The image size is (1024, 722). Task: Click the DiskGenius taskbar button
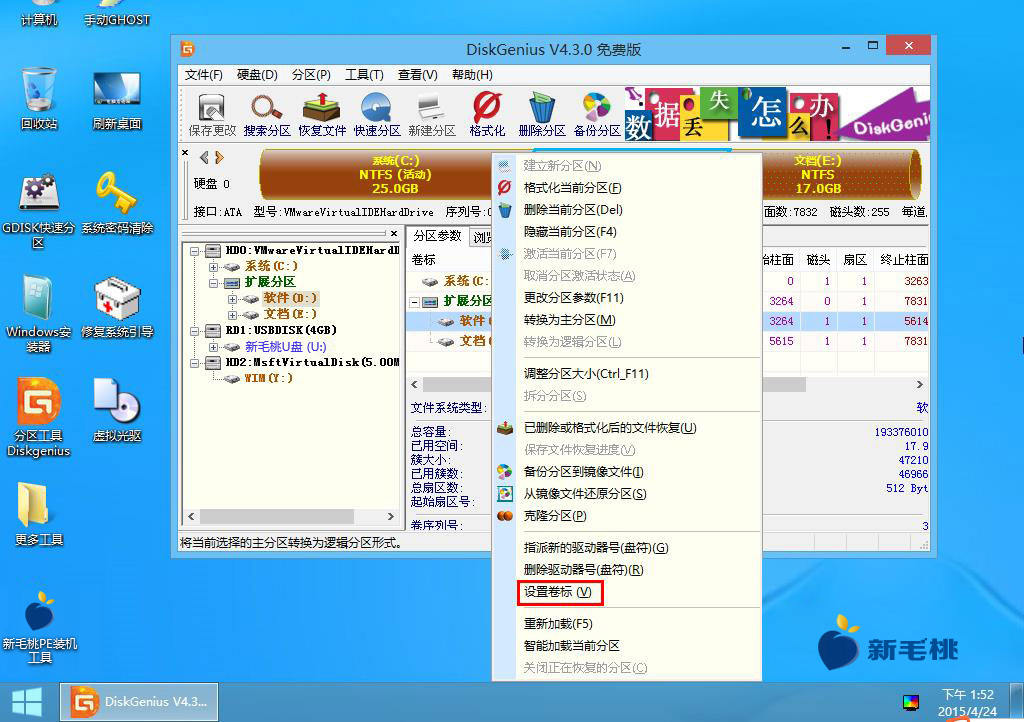point(139,702)
